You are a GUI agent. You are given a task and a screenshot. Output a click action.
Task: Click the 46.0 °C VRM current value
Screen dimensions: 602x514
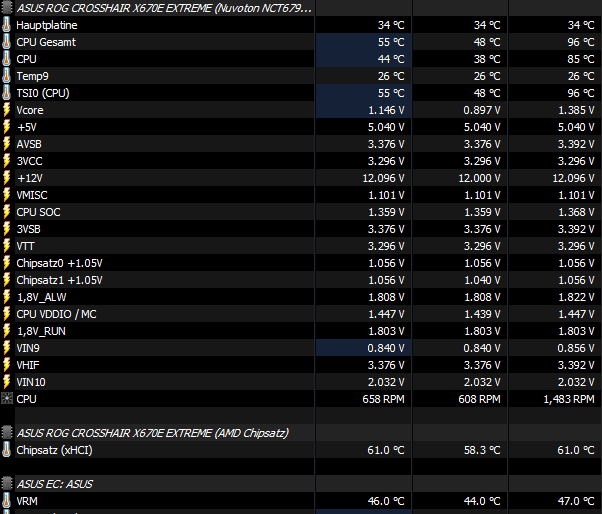(386, 501)
